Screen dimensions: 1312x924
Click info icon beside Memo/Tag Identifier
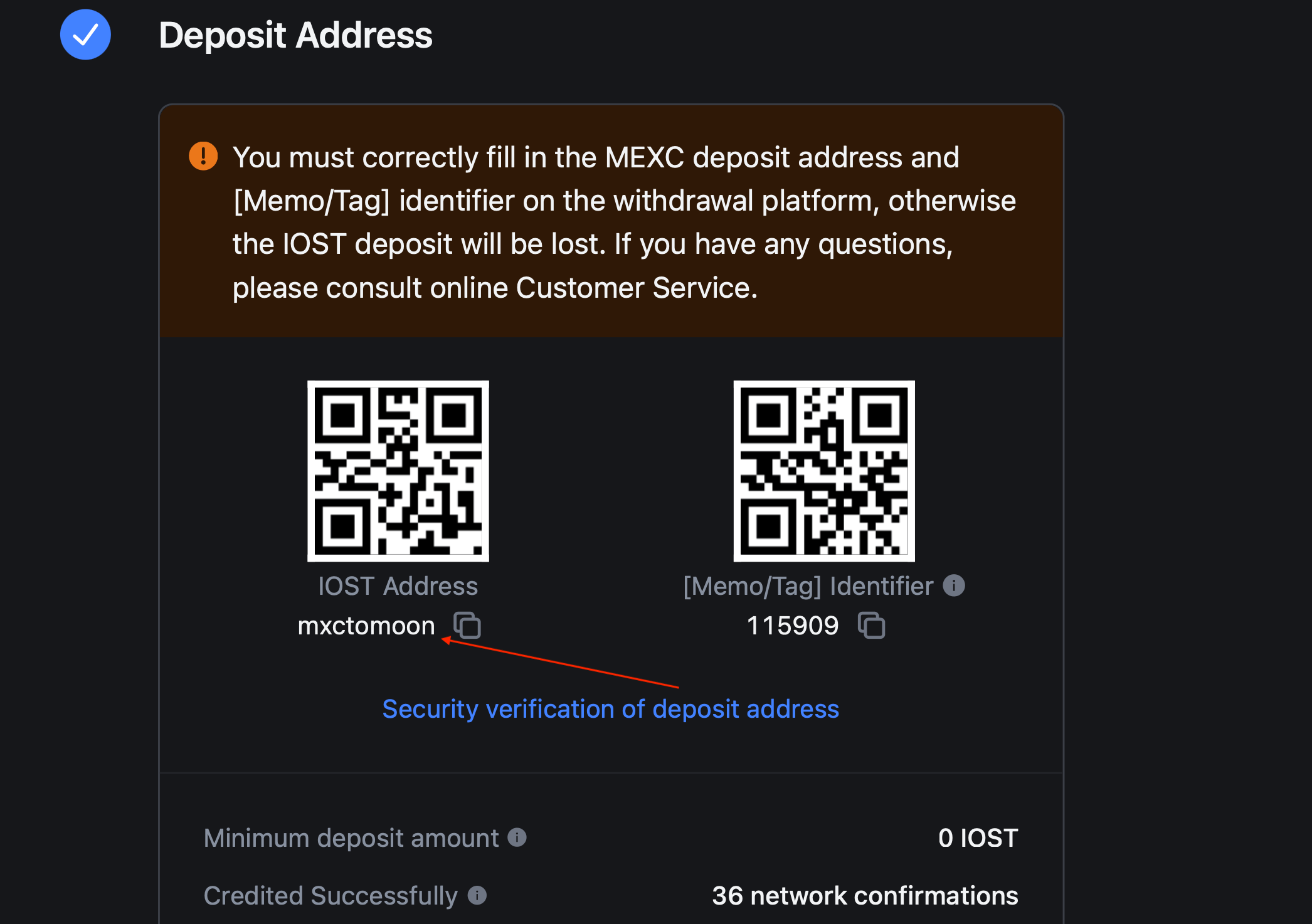pyautogui.click(x=954, y=586)
